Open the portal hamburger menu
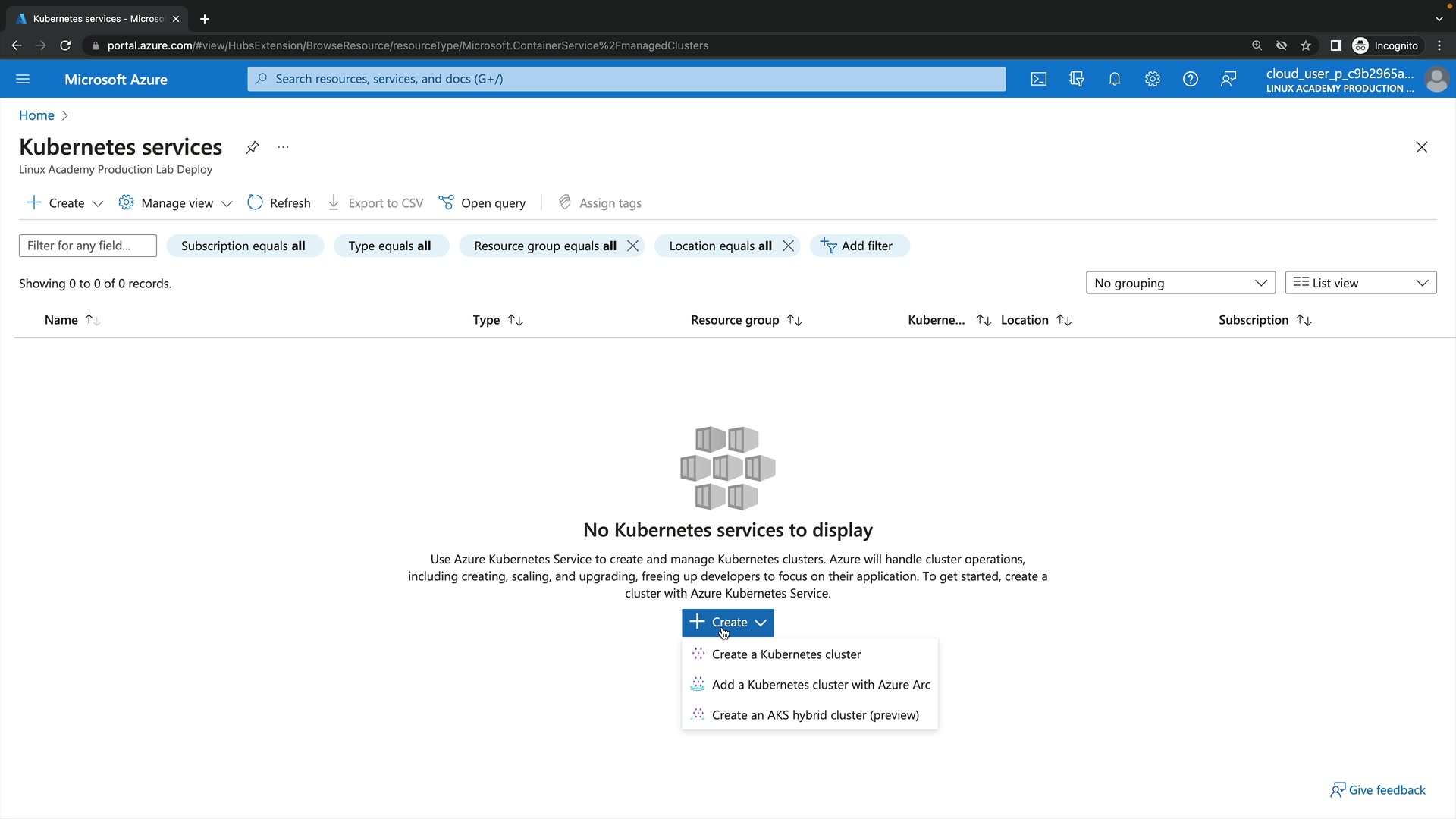 point(23,79)
